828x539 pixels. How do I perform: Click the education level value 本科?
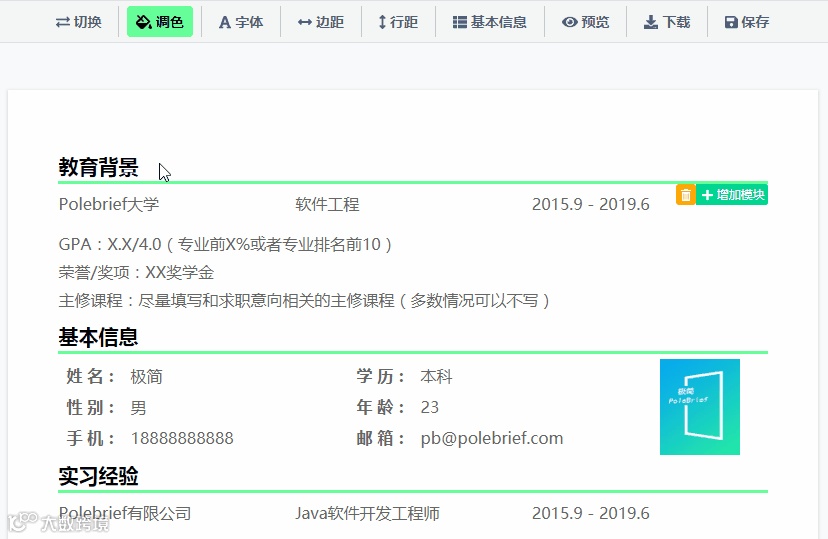(436, 376)
